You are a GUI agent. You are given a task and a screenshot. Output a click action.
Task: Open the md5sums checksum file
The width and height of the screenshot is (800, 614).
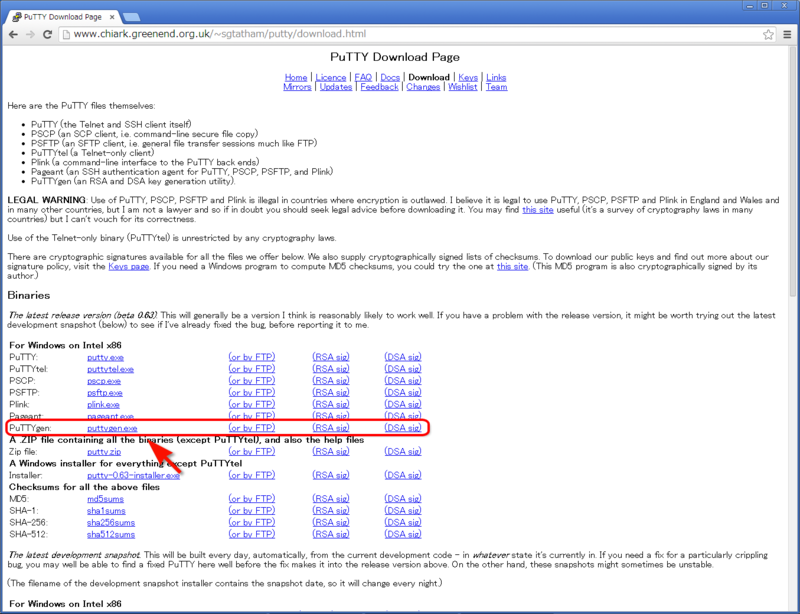pos(105,499)
